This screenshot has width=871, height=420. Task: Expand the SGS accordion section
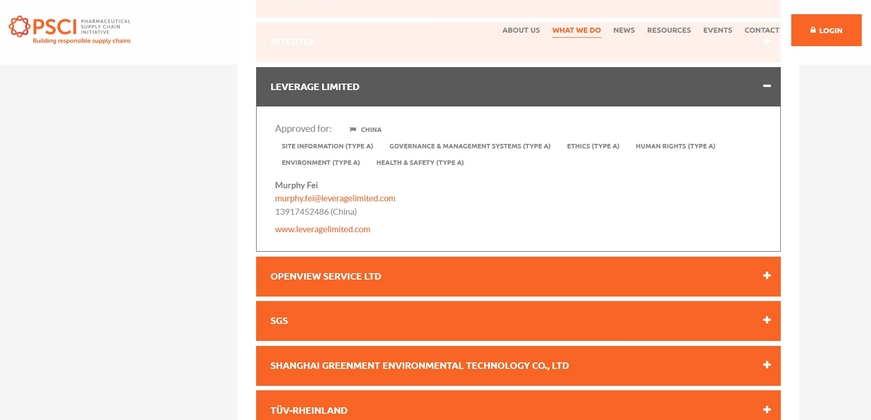coord(279,321)
